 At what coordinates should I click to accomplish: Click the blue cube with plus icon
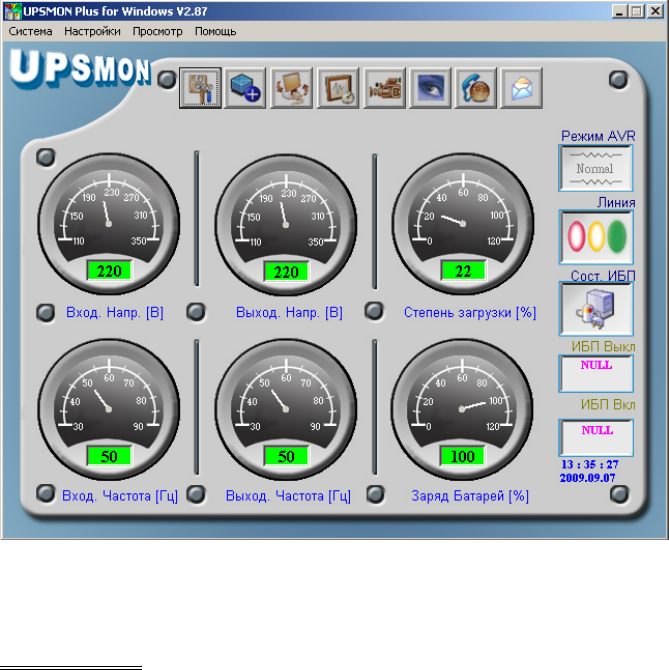245,88
